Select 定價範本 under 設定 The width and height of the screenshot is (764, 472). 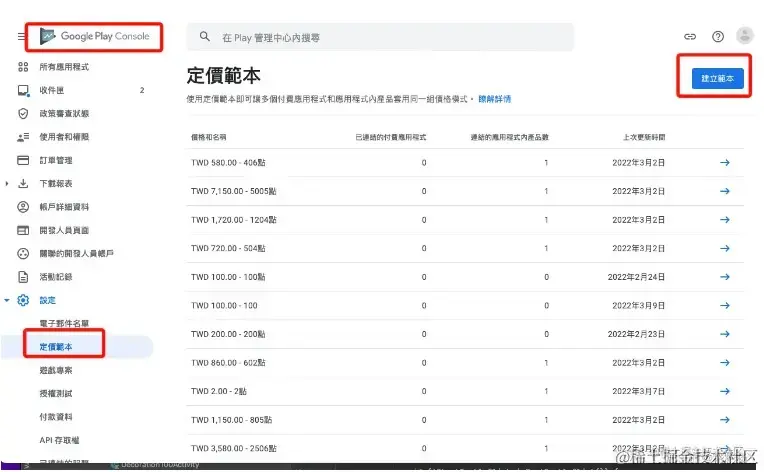pyautogui.click(x=56, y=347)
